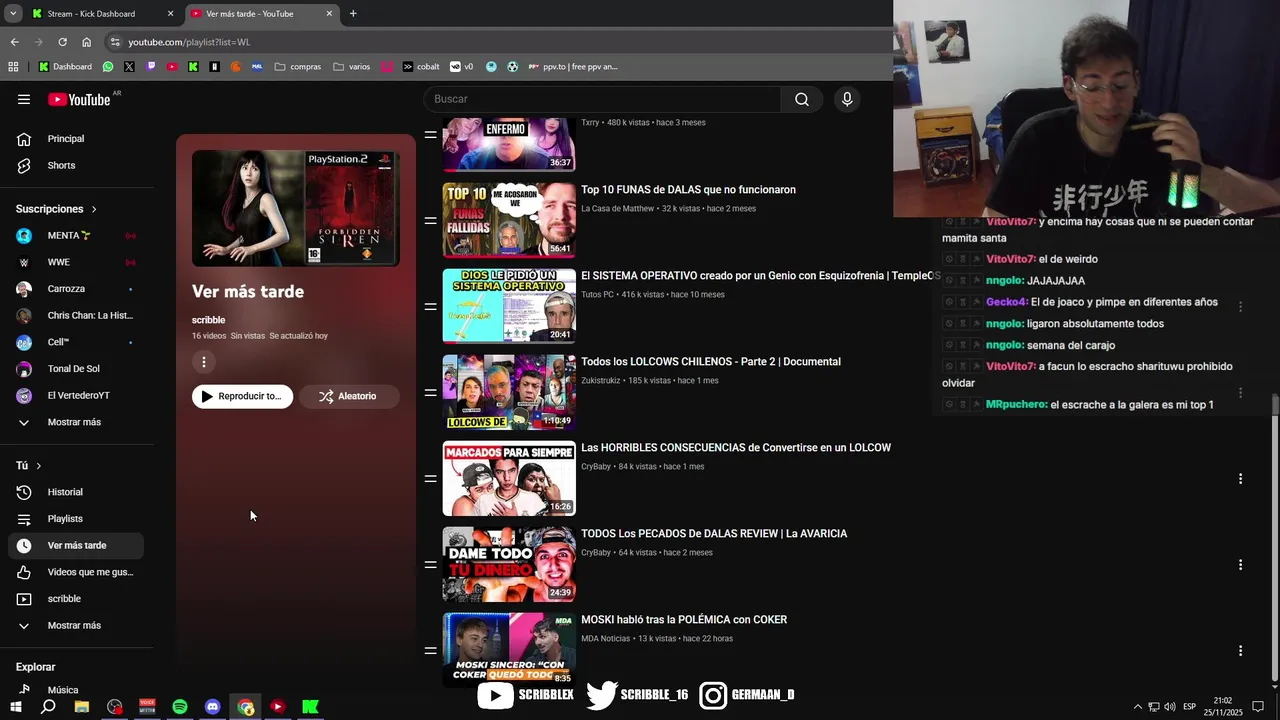
Task: Open the browser home page
Action: click(x=86, y=42)
